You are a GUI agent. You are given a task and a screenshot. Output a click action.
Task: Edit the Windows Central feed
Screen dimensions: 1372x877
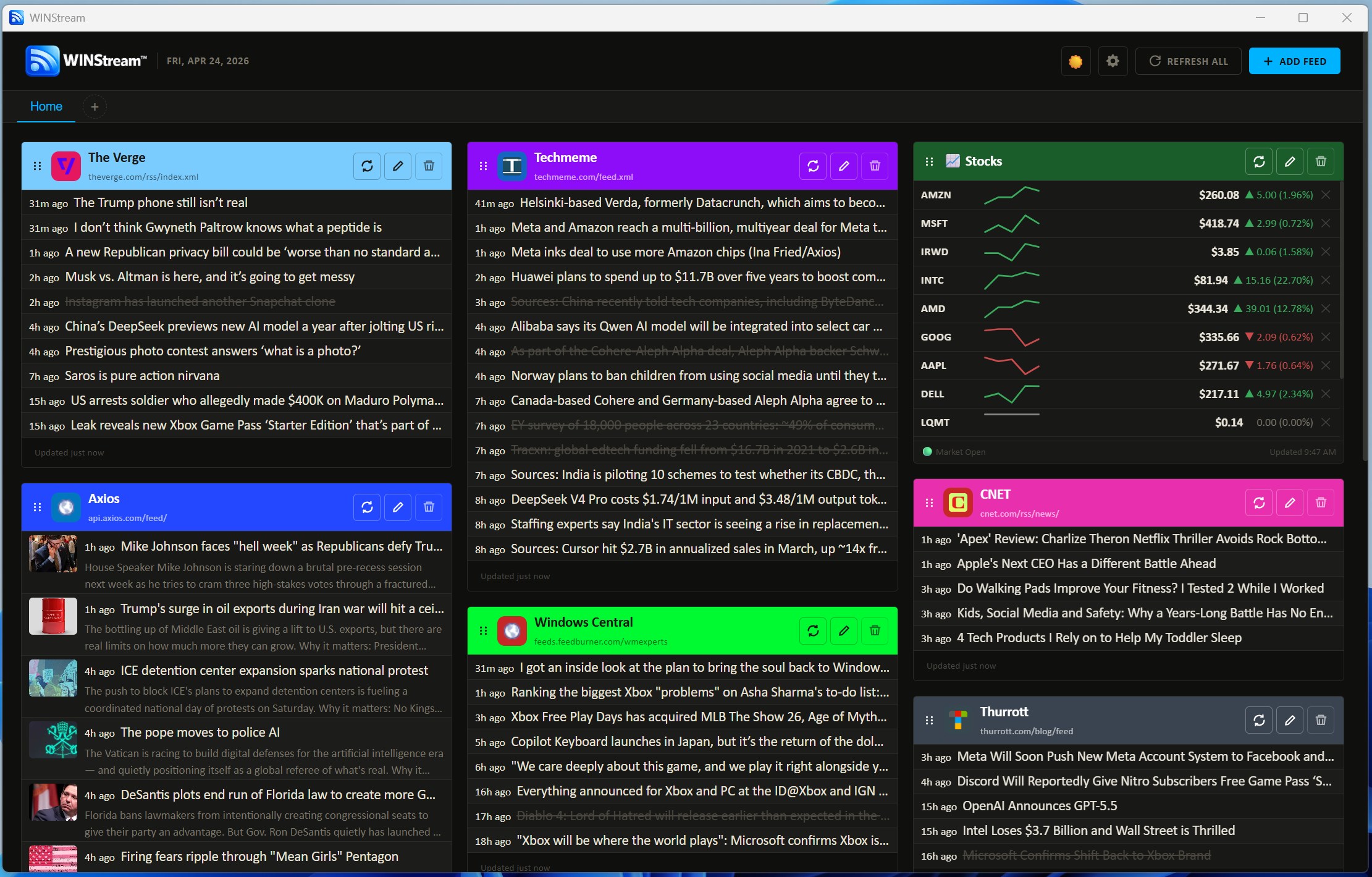(x=844, y=630)
